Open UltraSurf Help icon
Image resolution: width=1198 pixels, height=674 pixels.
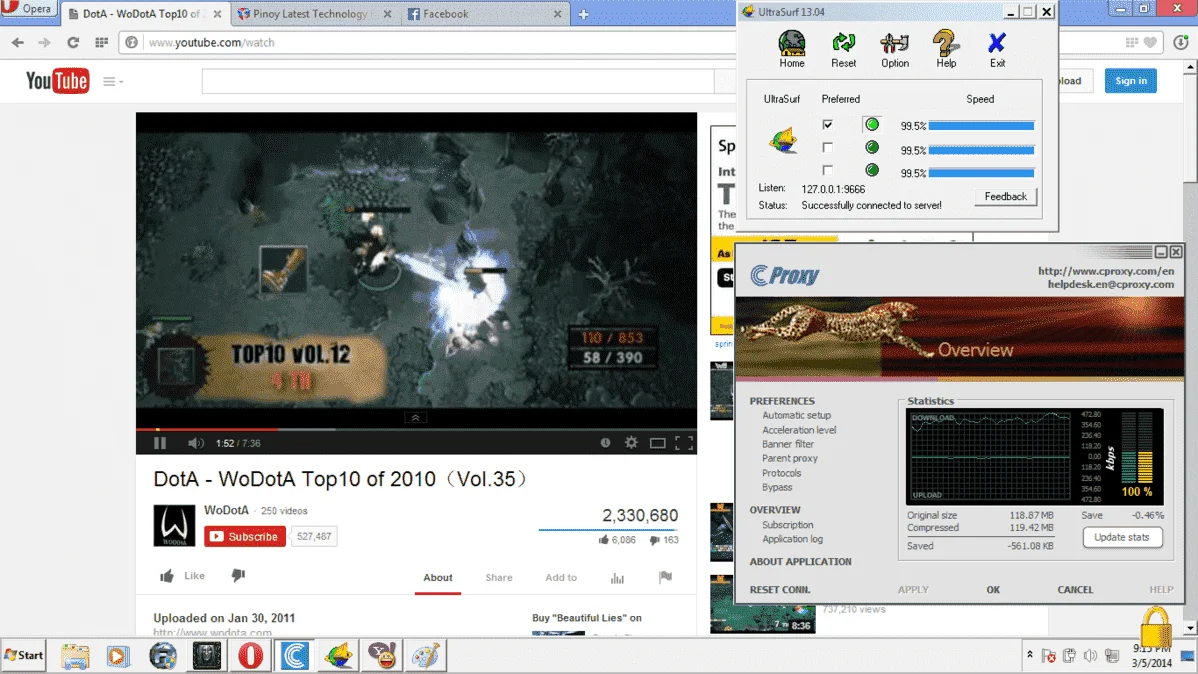(x=946, y=49)
